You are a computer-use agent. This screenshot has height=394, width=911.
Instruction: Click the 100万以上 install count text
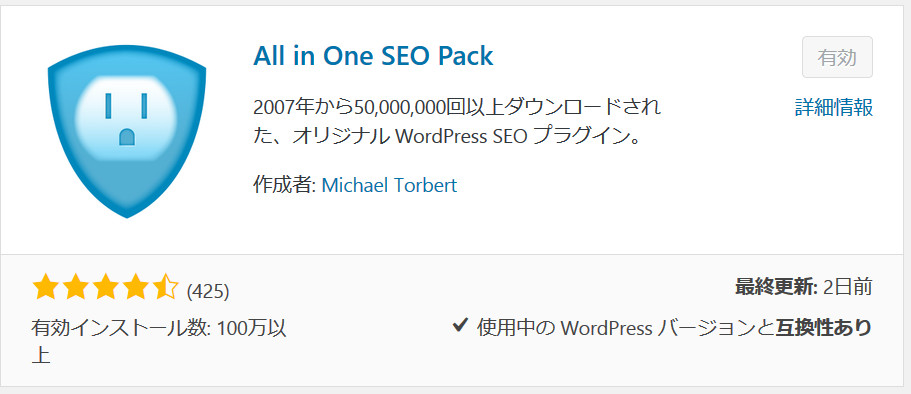[159, 342]
